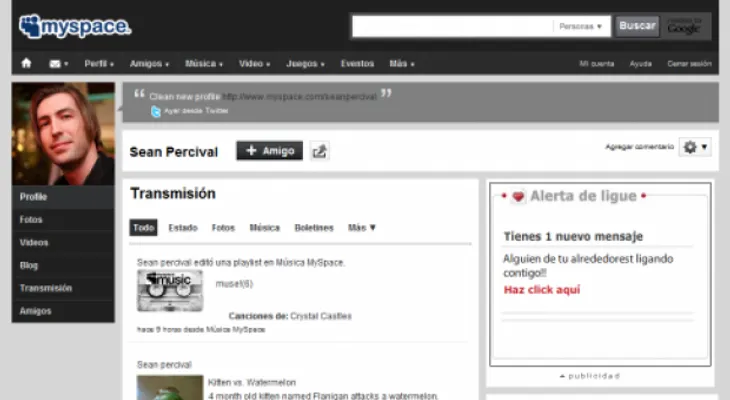Image resolution: width=730 pixels, height=400 pixels.
Task: Click Tienes 1 nuevo mensaje text
Action: (573, 237)
